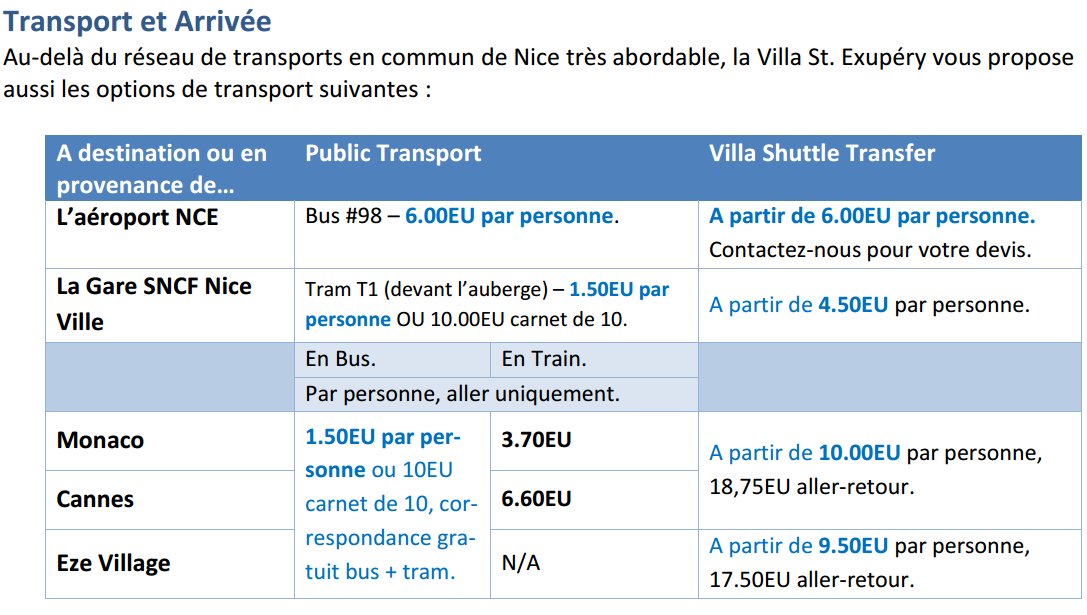1087x615 pixels.
Task: Select the "La Gare SNCF Nice Ville" row label
Action: point(154,304)
